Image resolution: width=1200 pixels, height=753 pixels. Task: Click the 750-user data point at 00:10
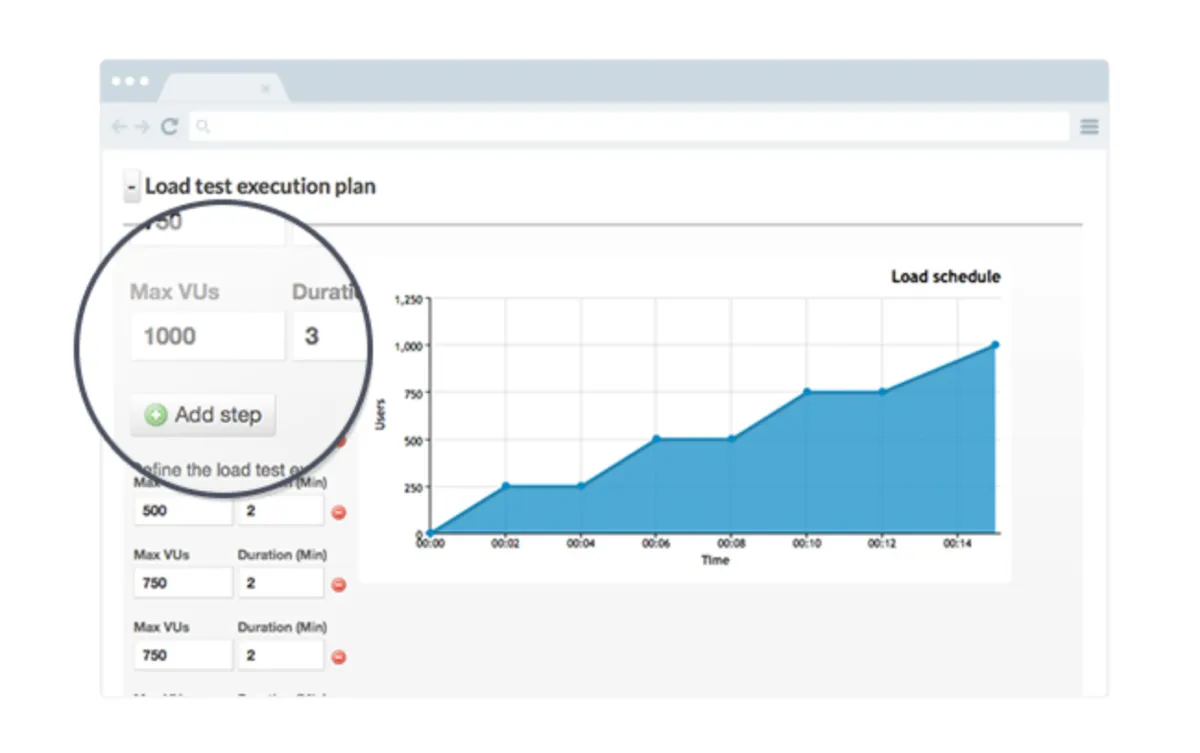pos(807,392)
